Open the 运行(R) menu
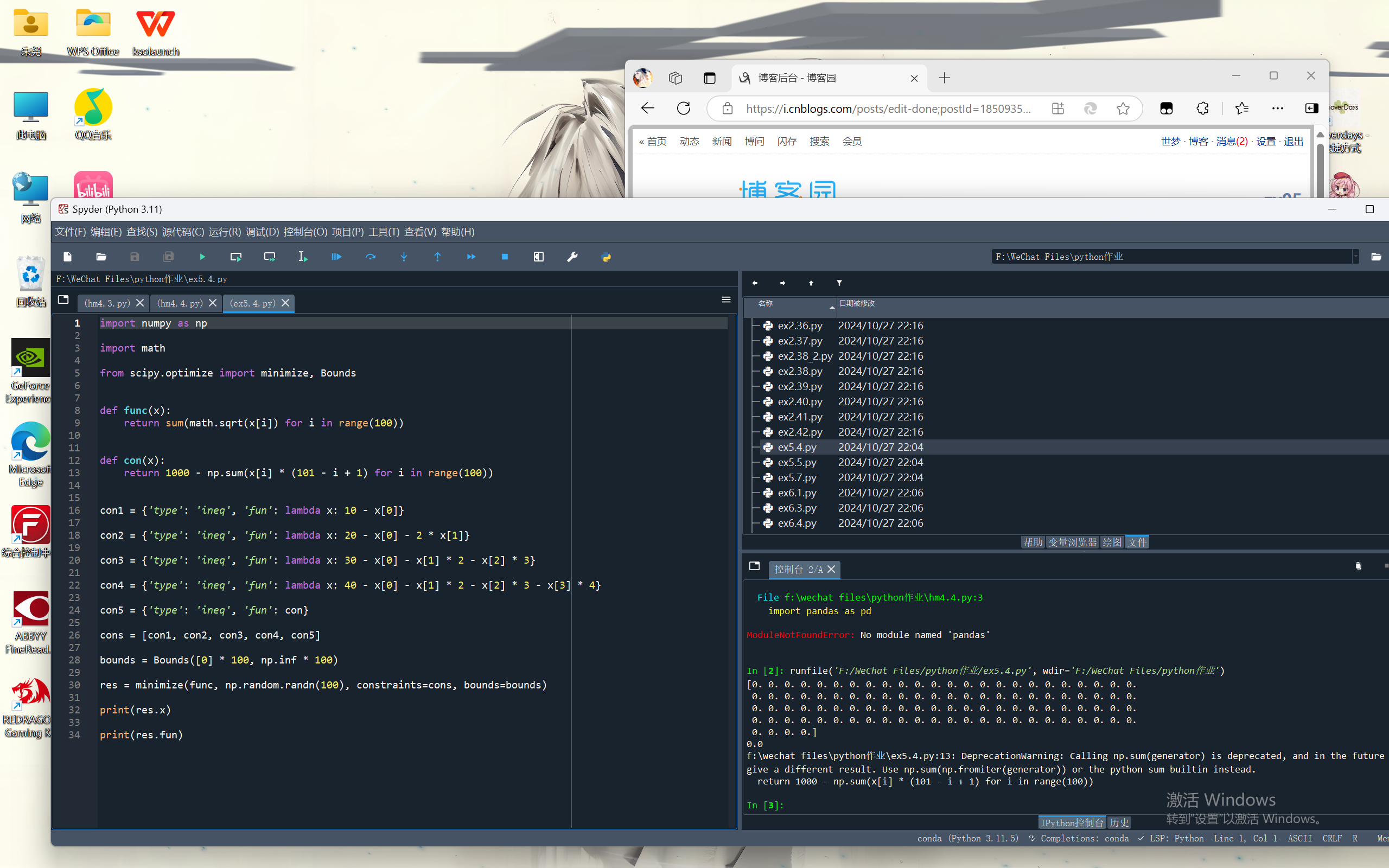 coord(225,232)
